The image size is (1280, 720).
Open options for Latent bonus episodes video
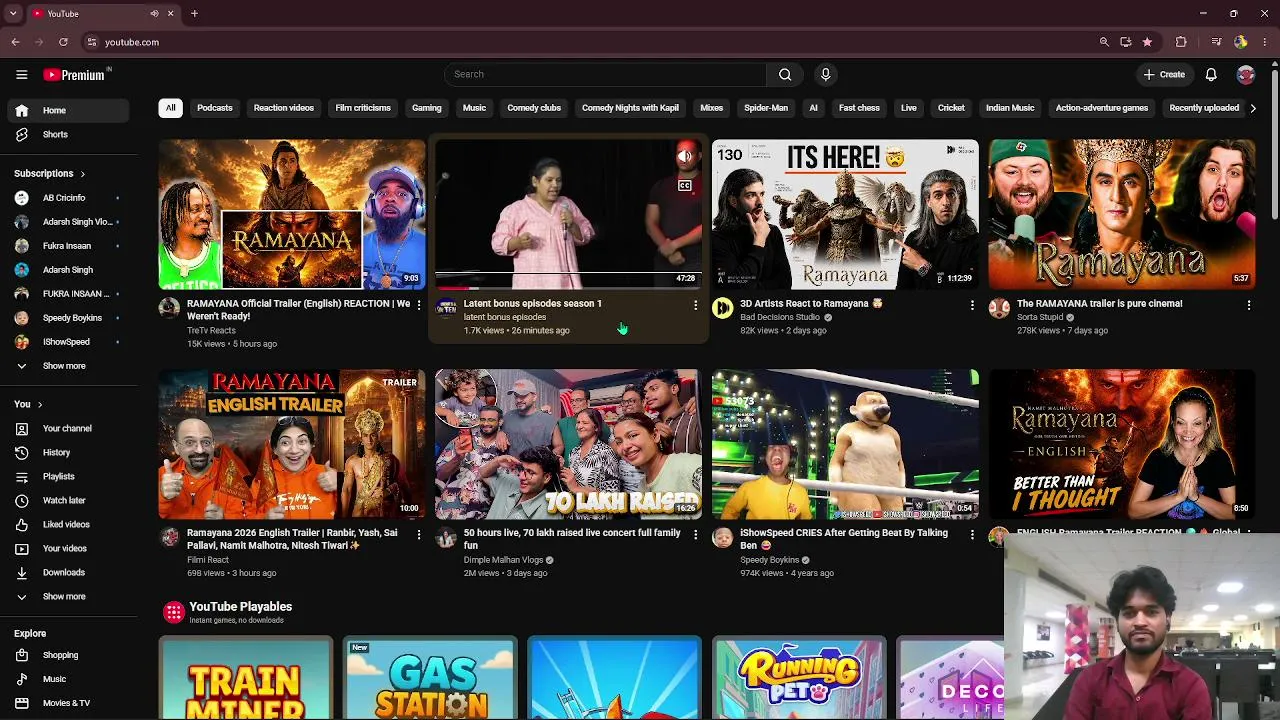696,305
